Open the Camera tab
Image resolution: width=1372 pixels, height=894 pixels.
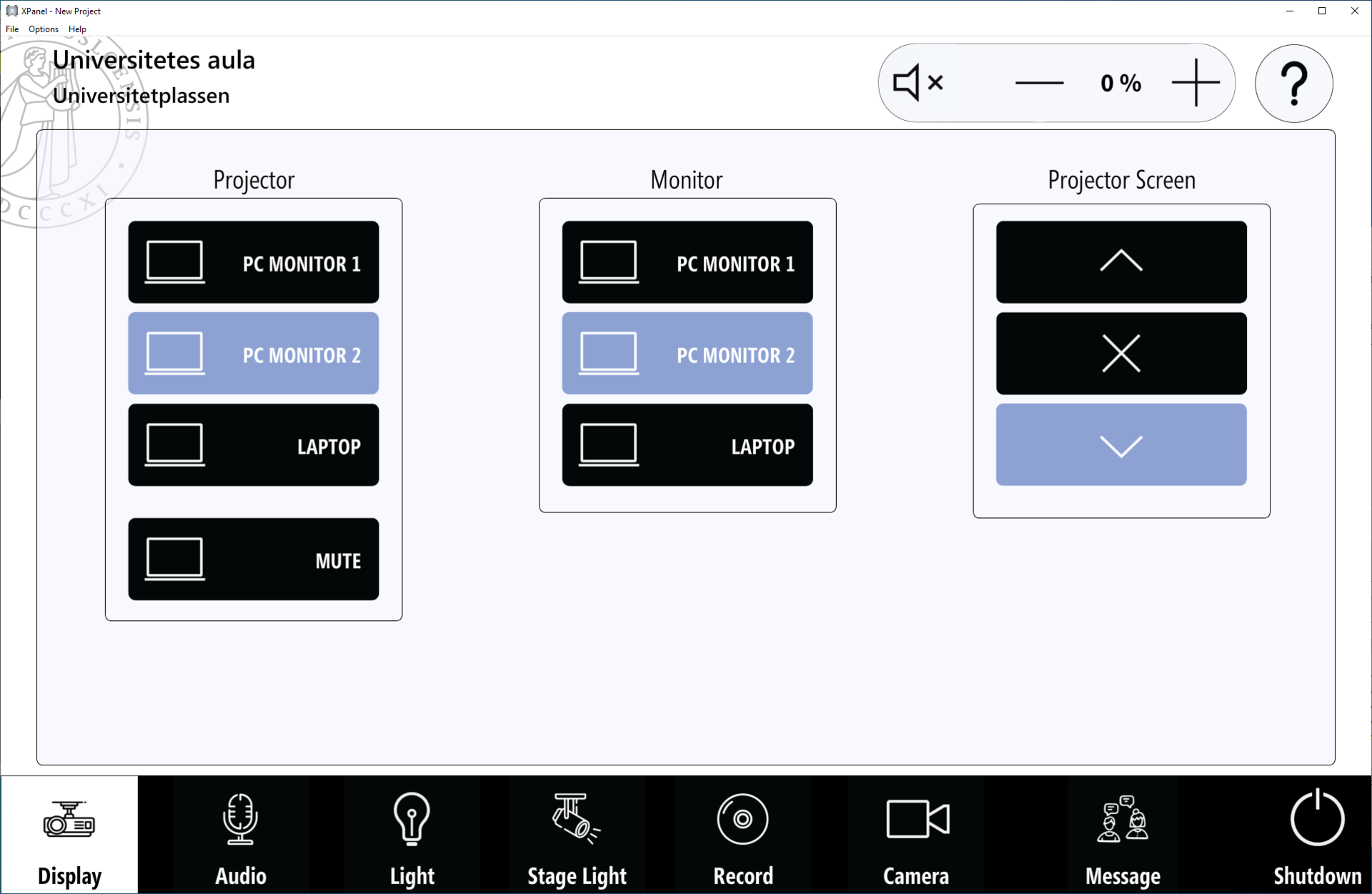(916, 835)
